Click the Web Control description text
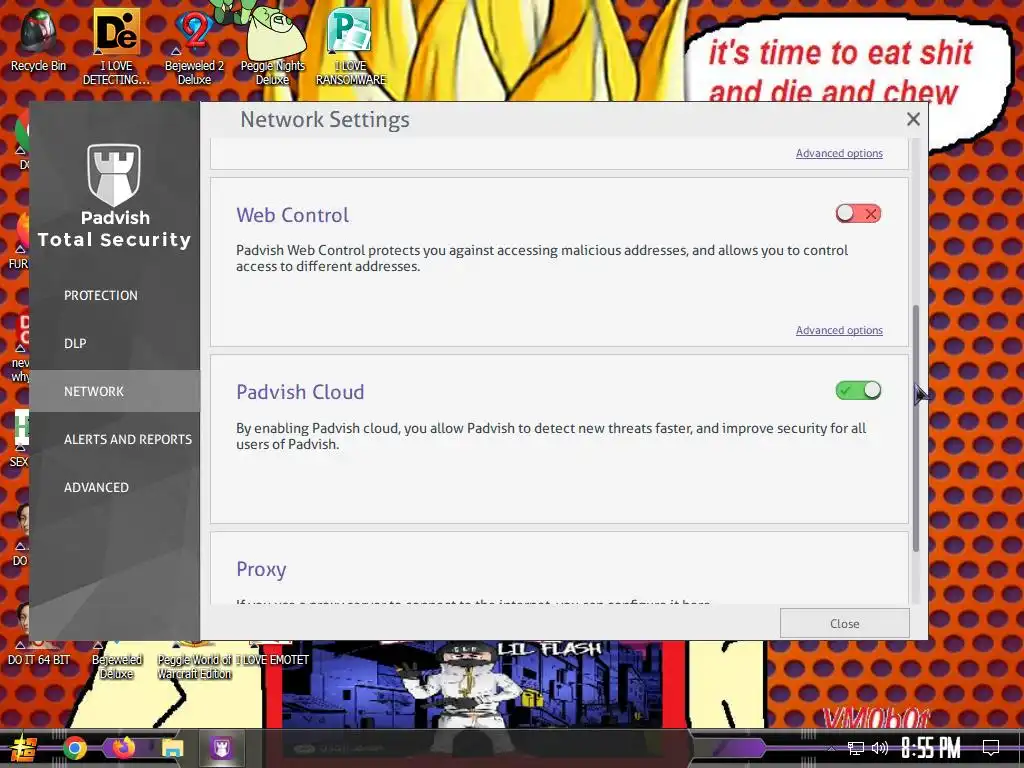The width and height of the screenshot is (1024, 768). click(542, 259)
